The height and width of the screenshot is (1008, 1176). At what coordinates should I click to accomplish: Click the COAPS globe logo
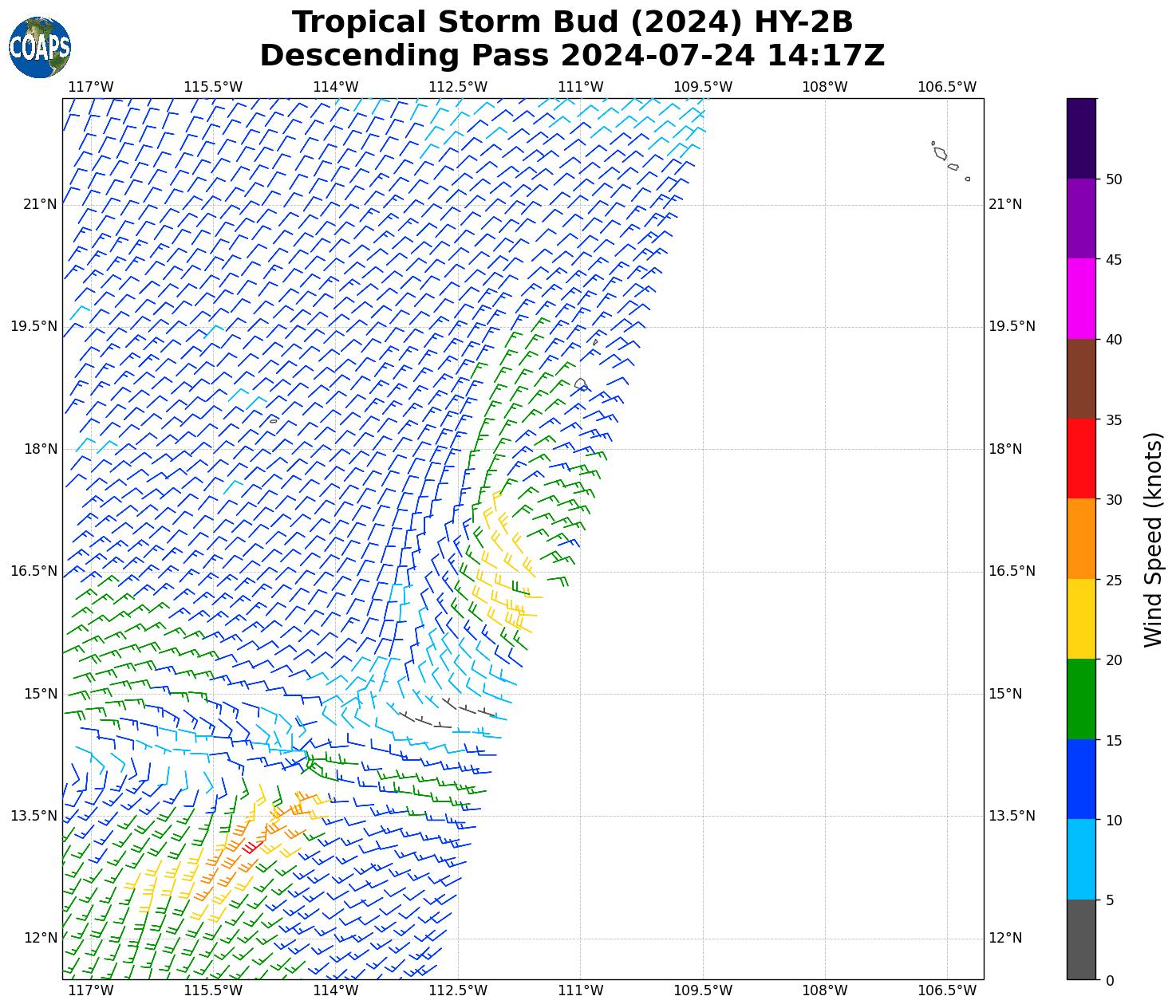(40, 48)
